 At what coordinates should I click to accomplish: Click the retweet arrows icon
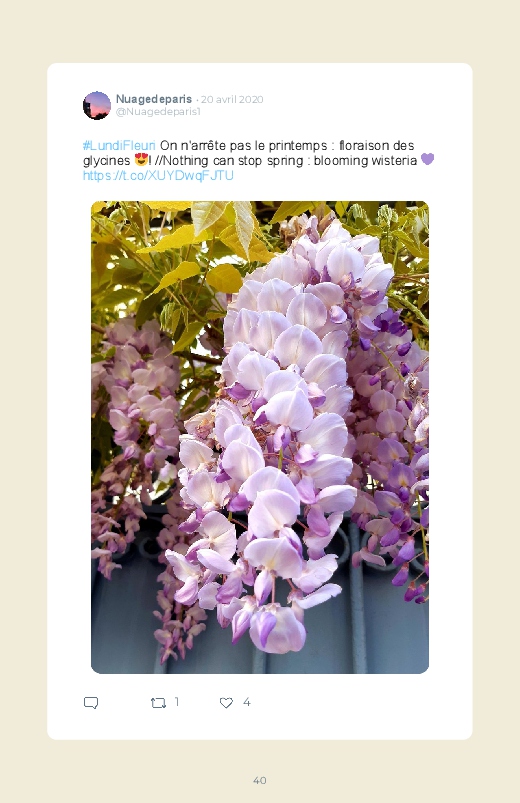coord(158,703)
